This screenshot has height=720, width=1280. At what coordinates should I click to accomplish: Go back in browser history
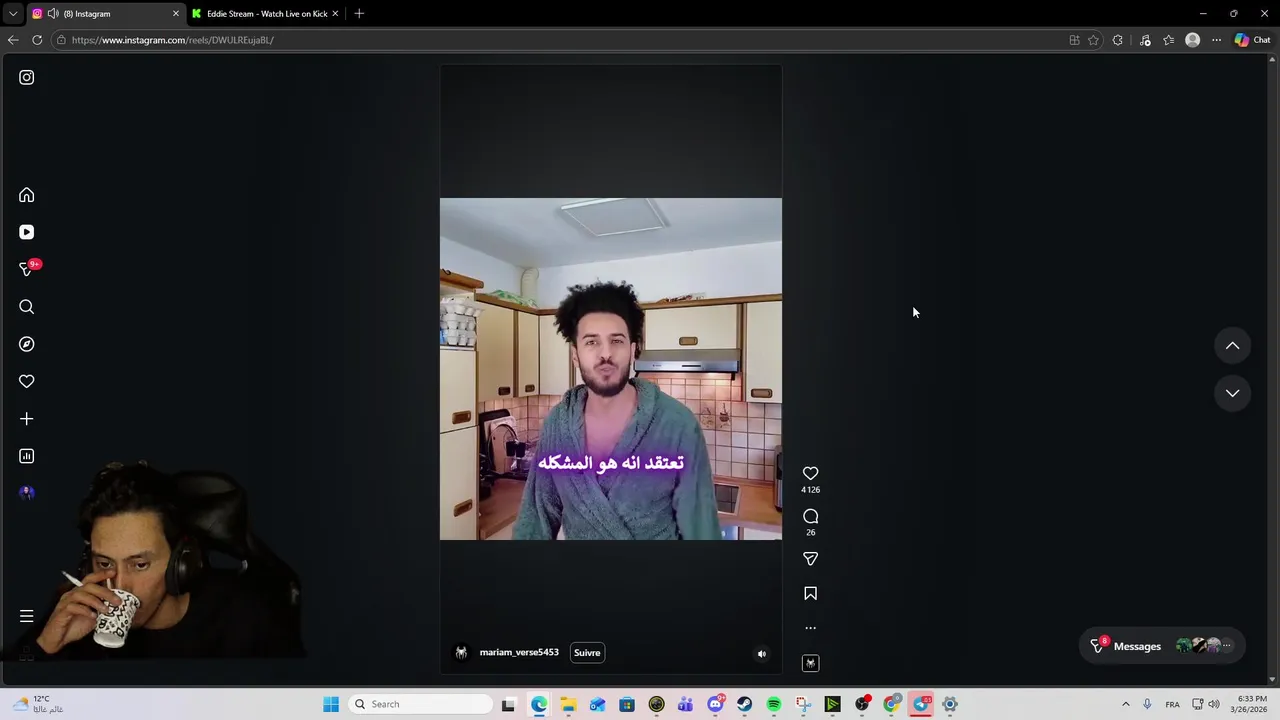click(13, 40)
